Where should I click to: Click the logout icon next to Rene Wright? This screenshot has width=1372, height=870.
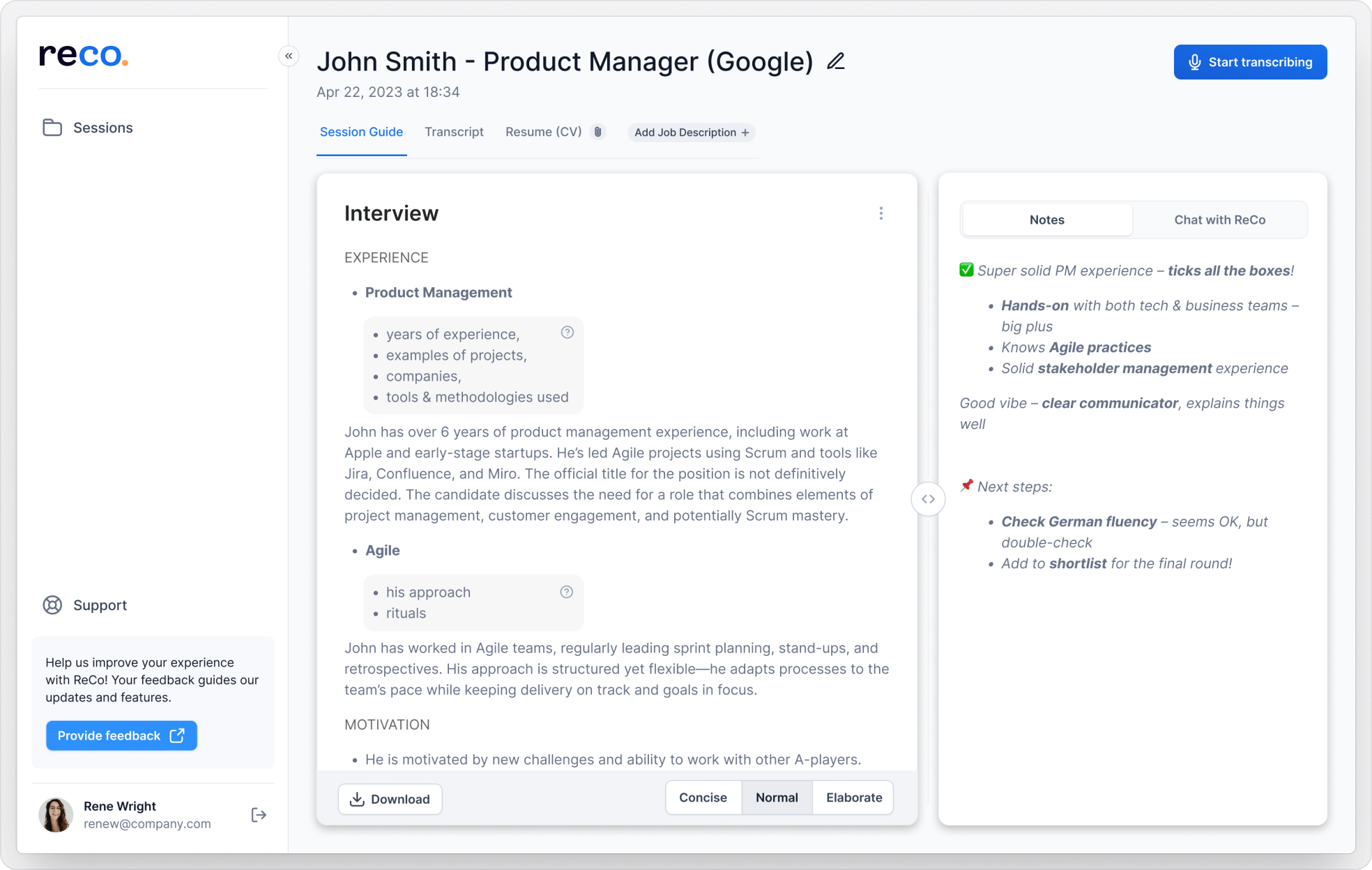click(x=259, y=814)
